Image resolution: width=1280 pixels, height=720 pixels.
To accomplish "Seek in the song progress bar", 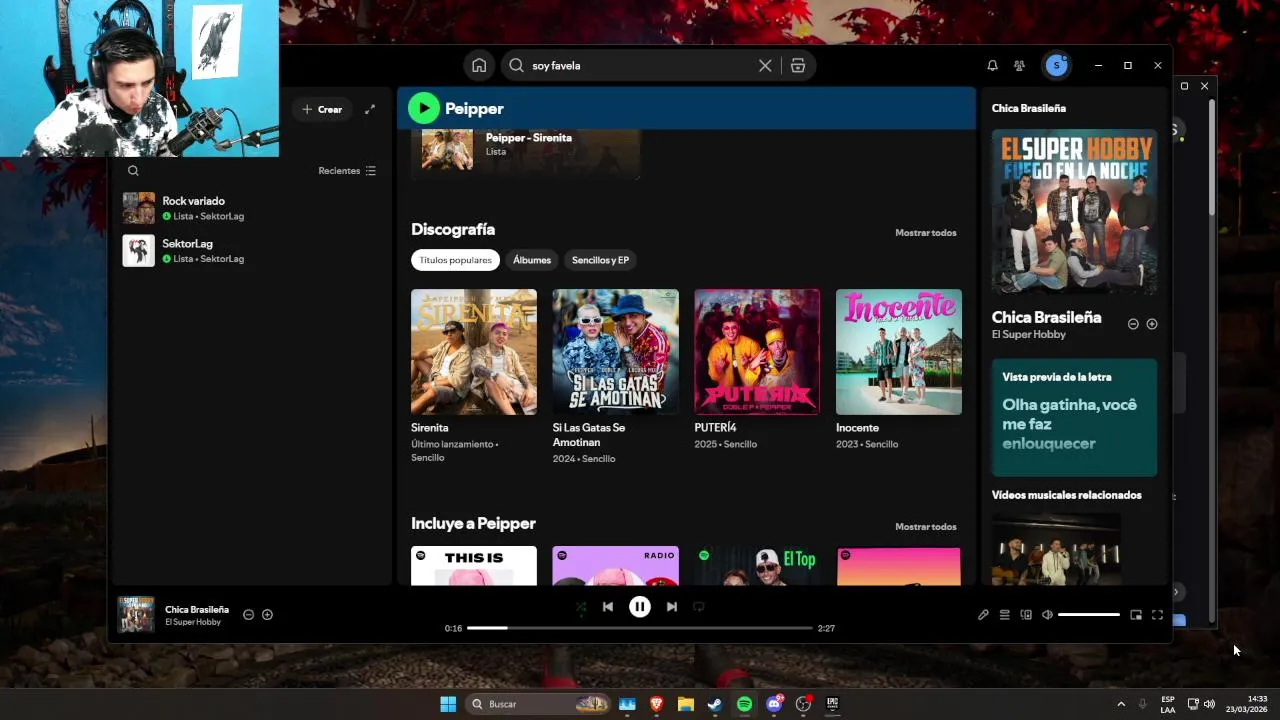I will pyautogui.click(x=639, y=628).
